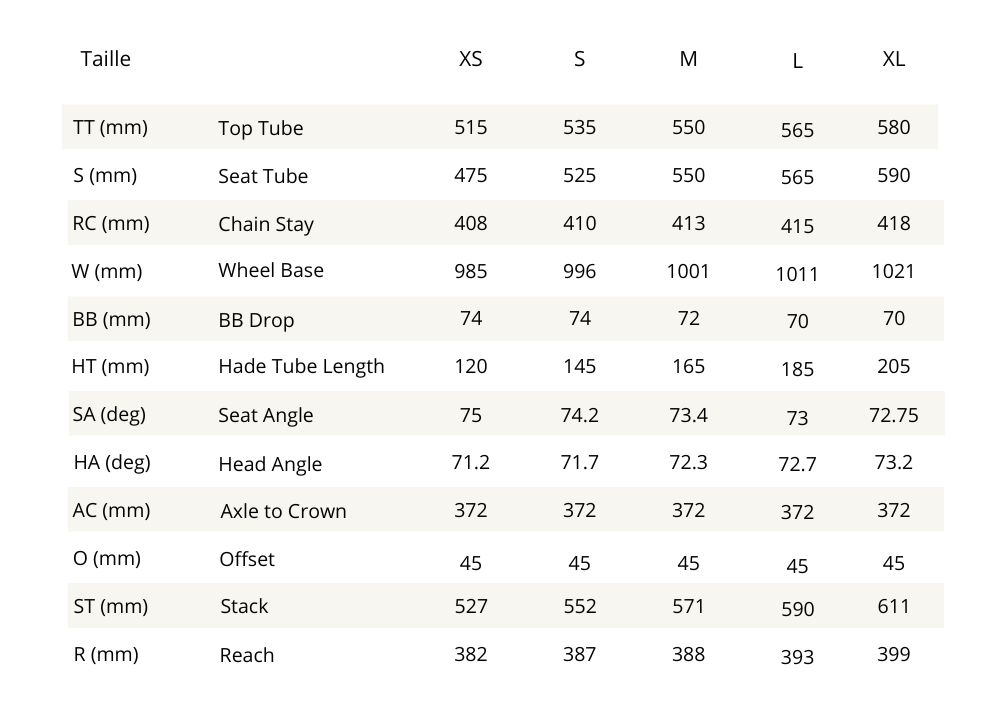Select the Head Angle row label
The image size is (1000, 707).
click(x=270, y=464)
